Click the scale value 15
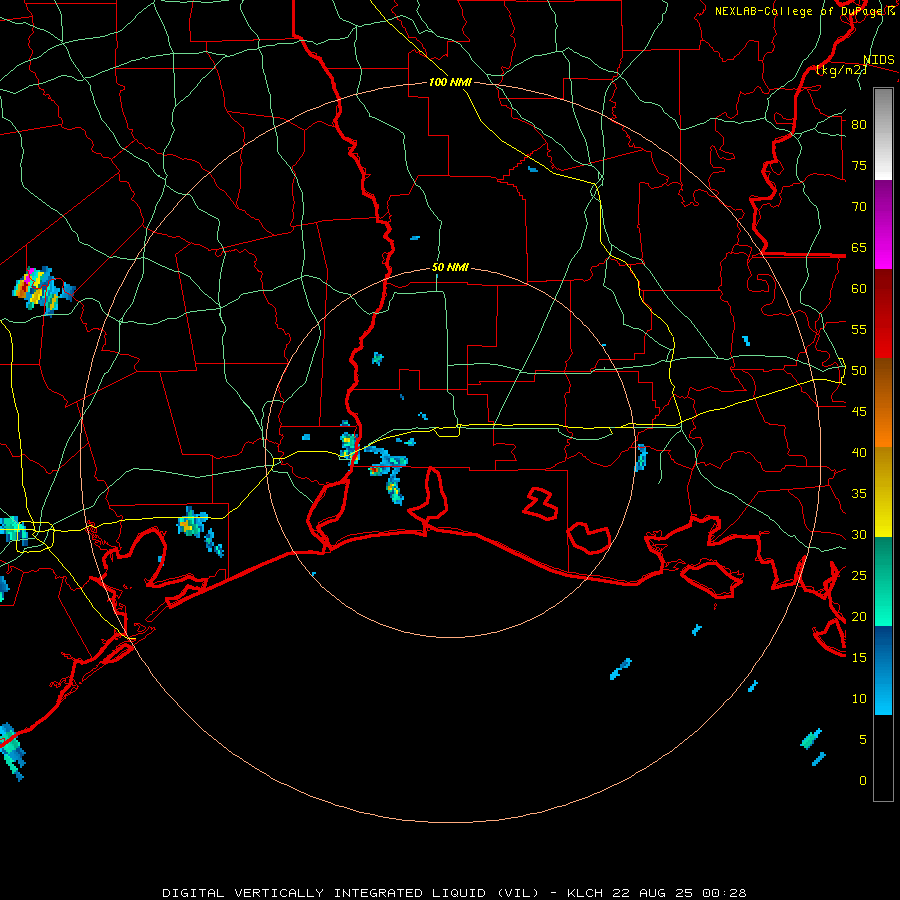The height and width of the screenshot is (900, 900). (859, 658)
